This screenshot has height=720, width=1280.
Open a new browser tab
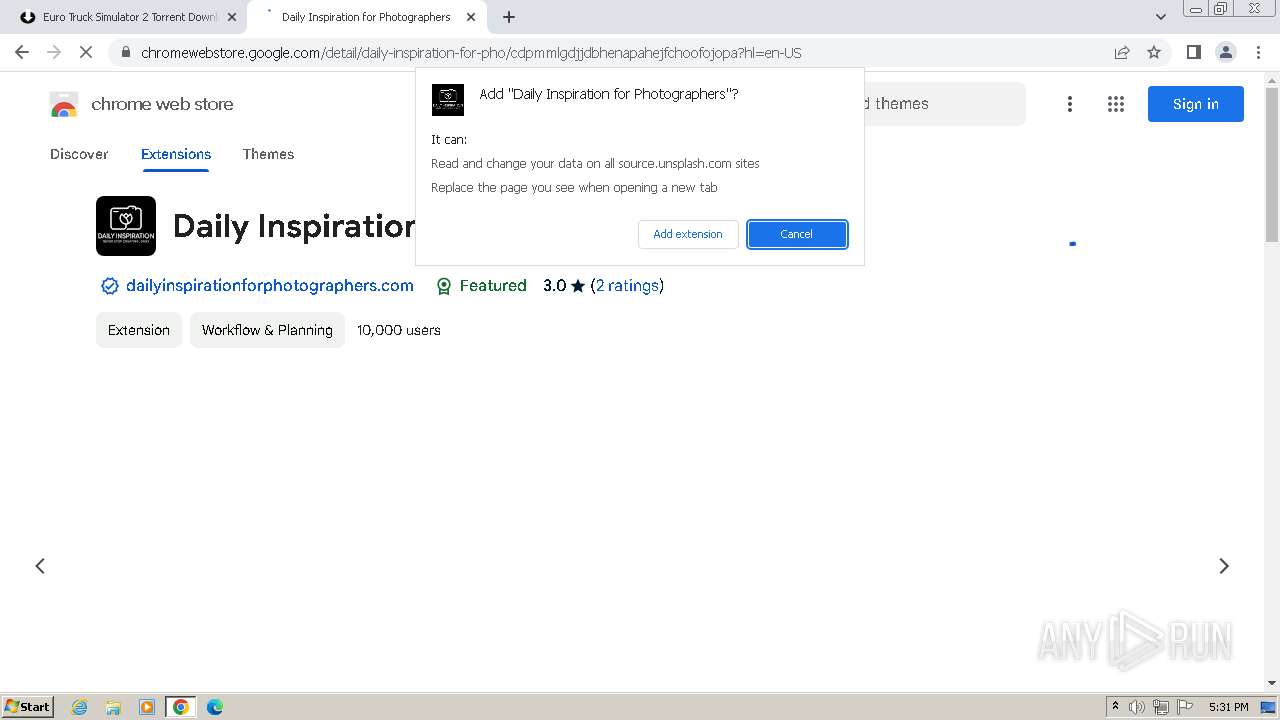[x=509, y=17]
